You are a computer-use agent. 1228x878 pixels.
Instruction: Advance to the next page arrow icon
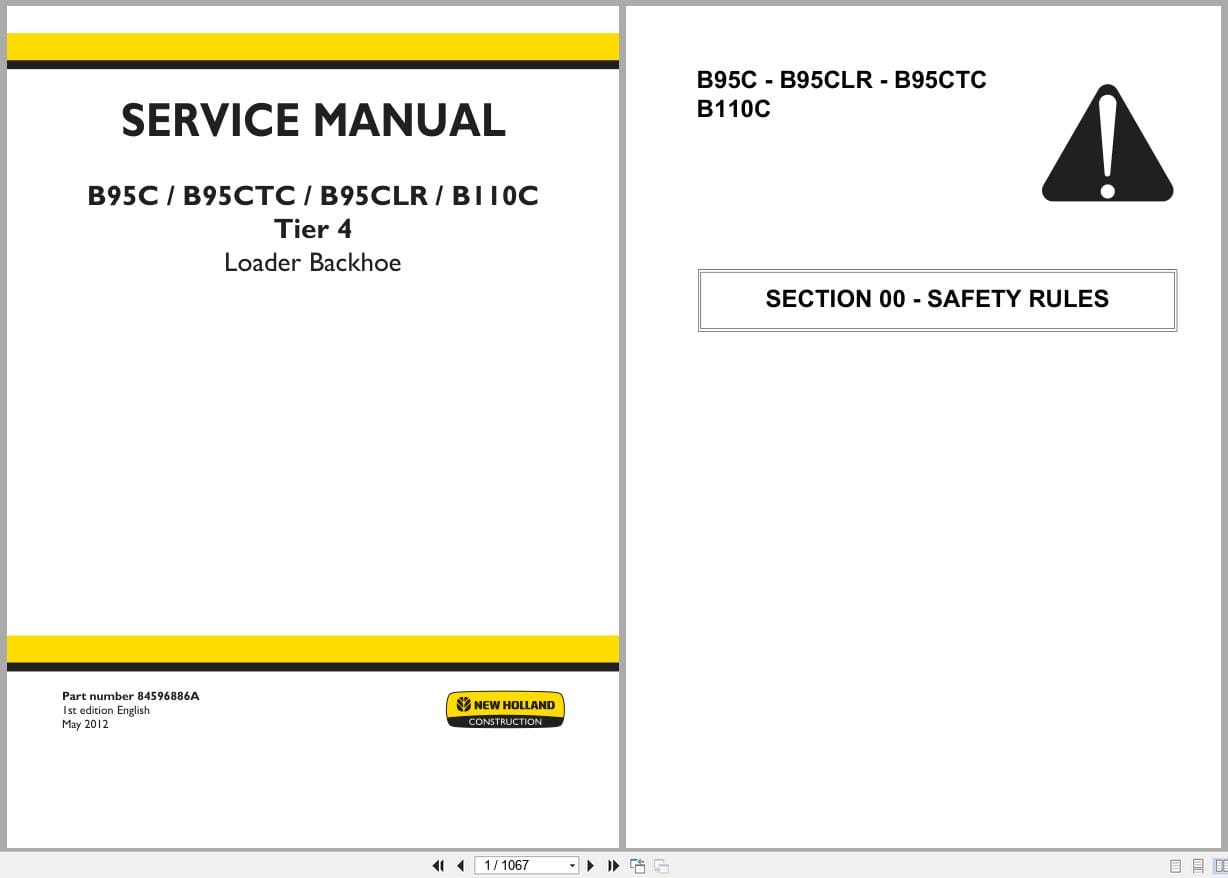(x=590, y=865)
